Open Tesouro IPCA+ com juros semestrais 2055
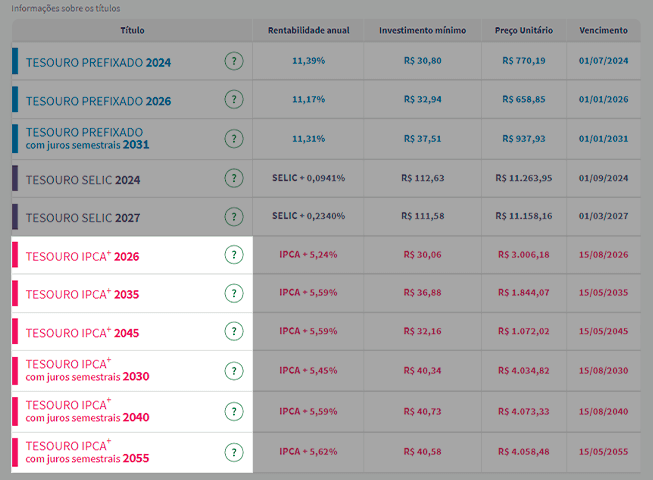The image size is (653, 480). [x=87, y=452]
